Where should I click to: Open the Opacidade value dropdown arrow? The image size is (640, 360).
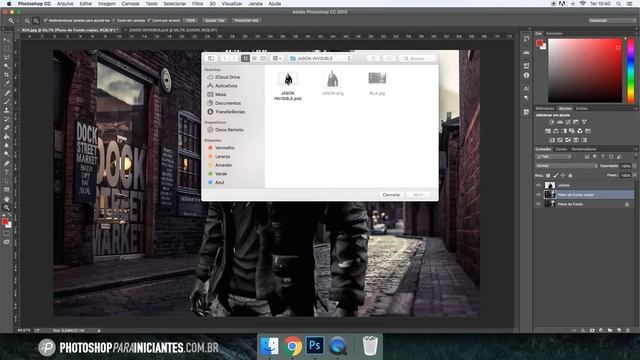tap(634, 166)
